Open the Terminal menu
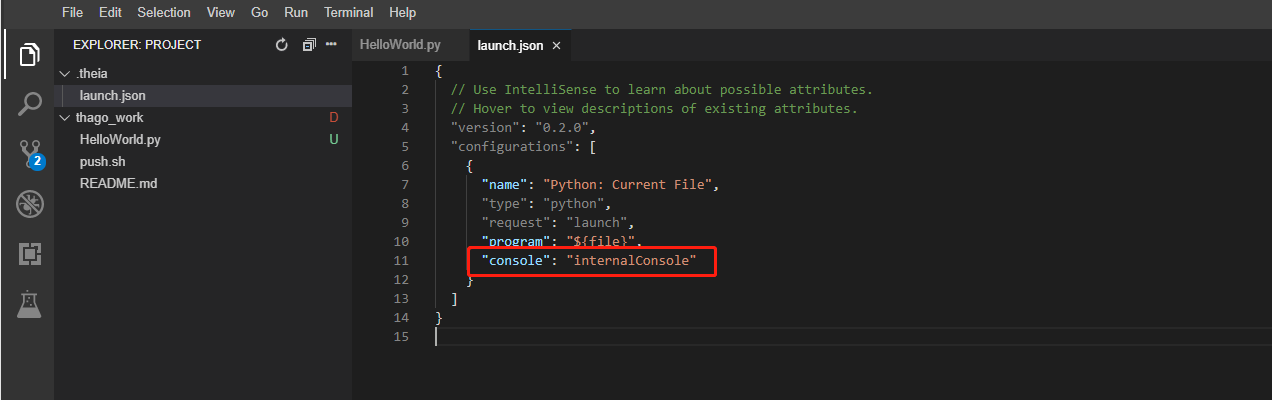This screenshot has width=1272, height=400. [348, 13]
